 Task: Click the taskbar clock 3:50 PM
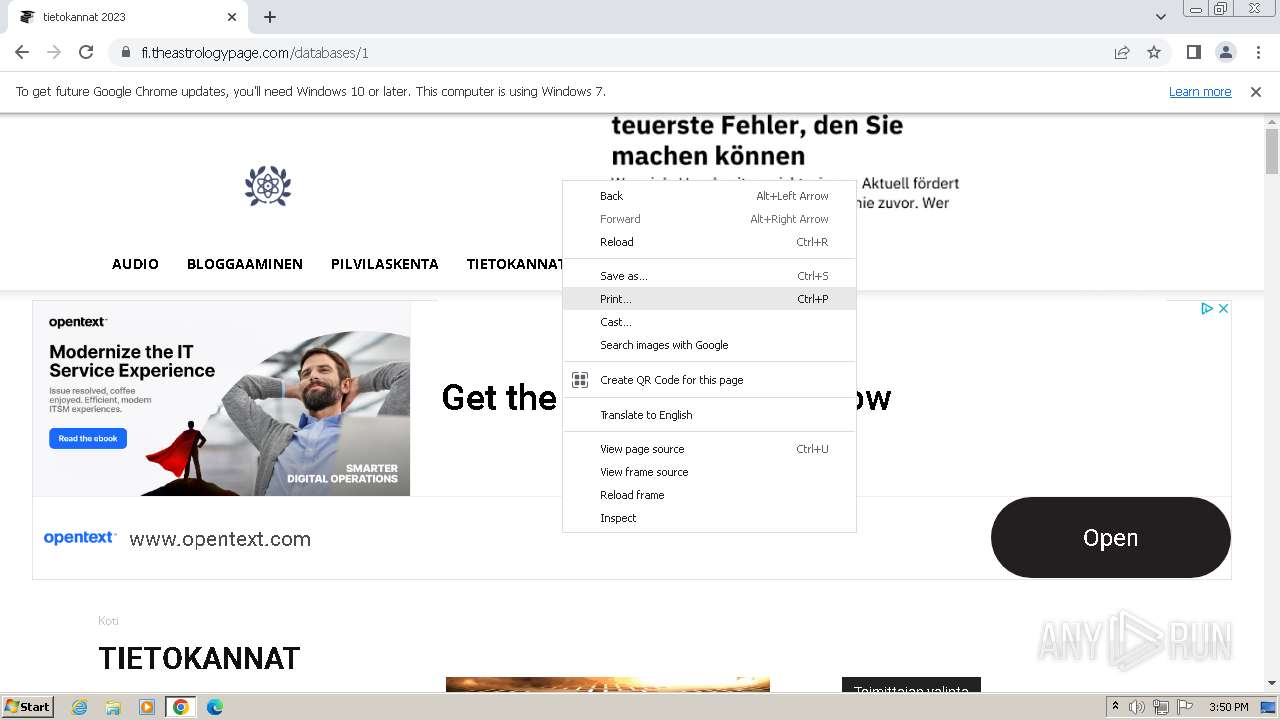point(1228,707)
